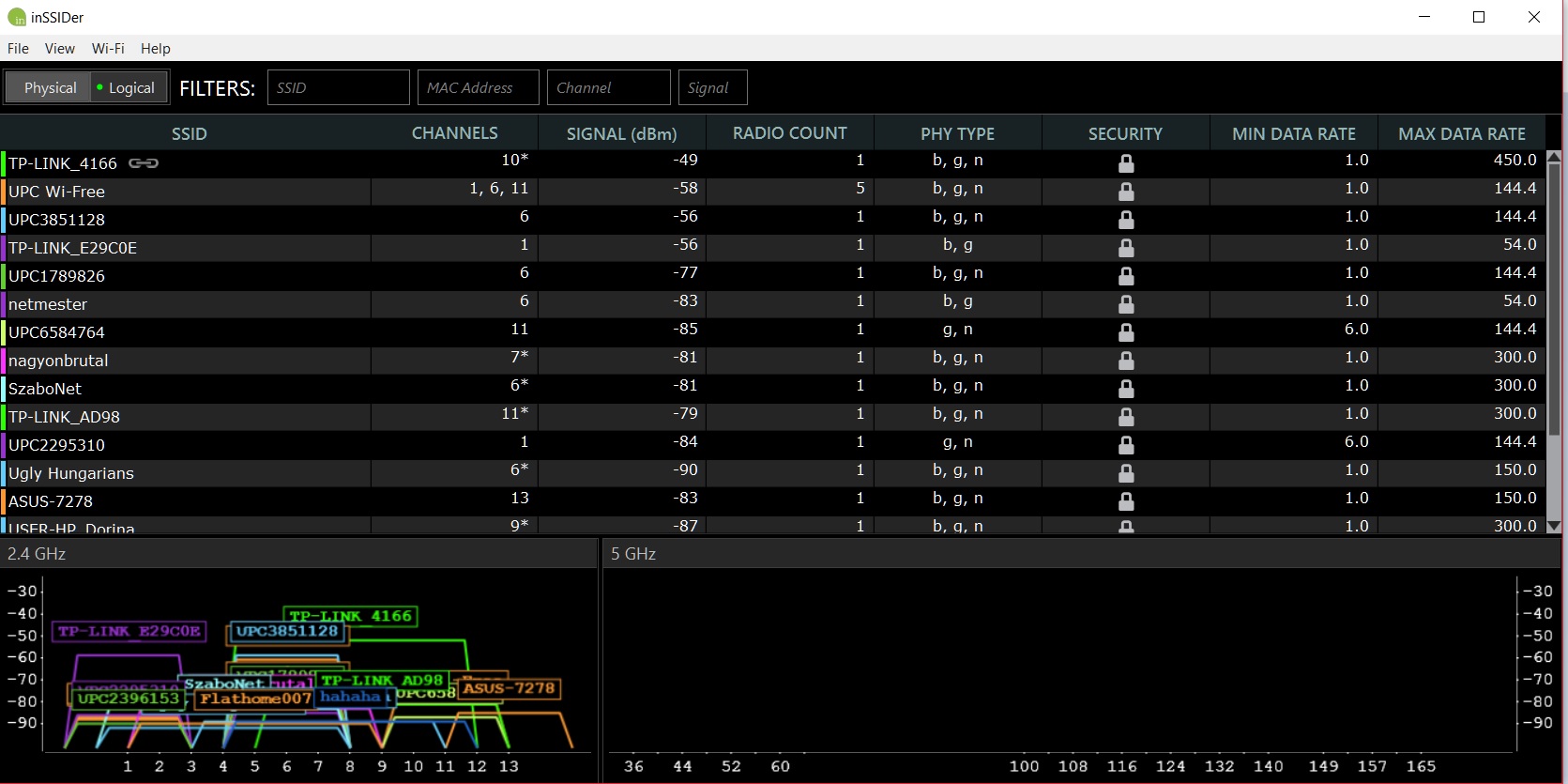This screenshot has width=1568, height=784.
Task: Click the UPC2396153 label in graph
Action: point(129,699)
